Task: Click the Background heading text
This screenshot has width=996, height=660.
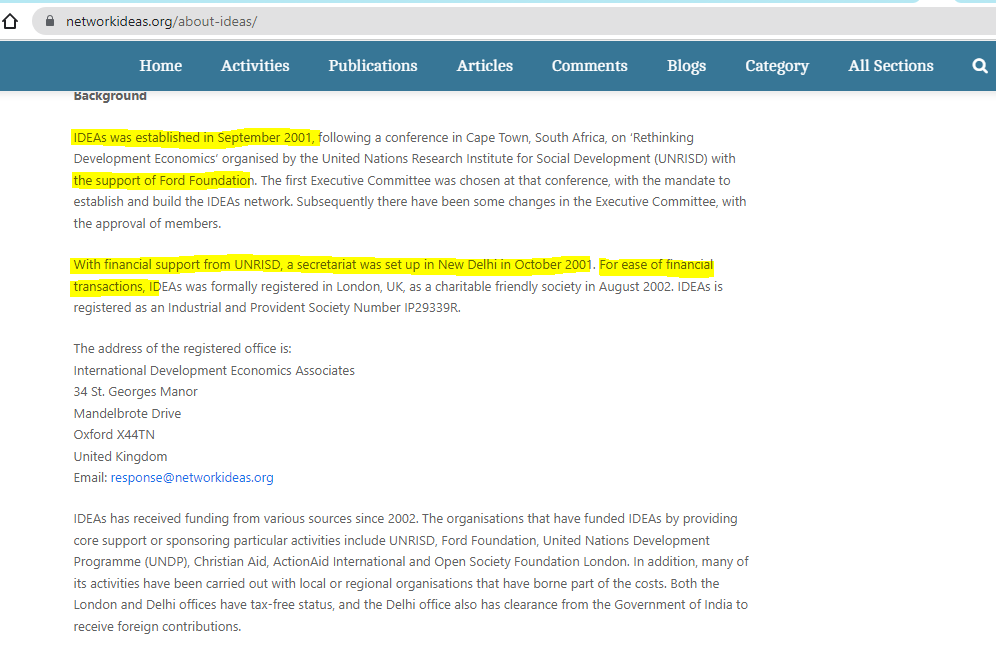Action: 110,96
